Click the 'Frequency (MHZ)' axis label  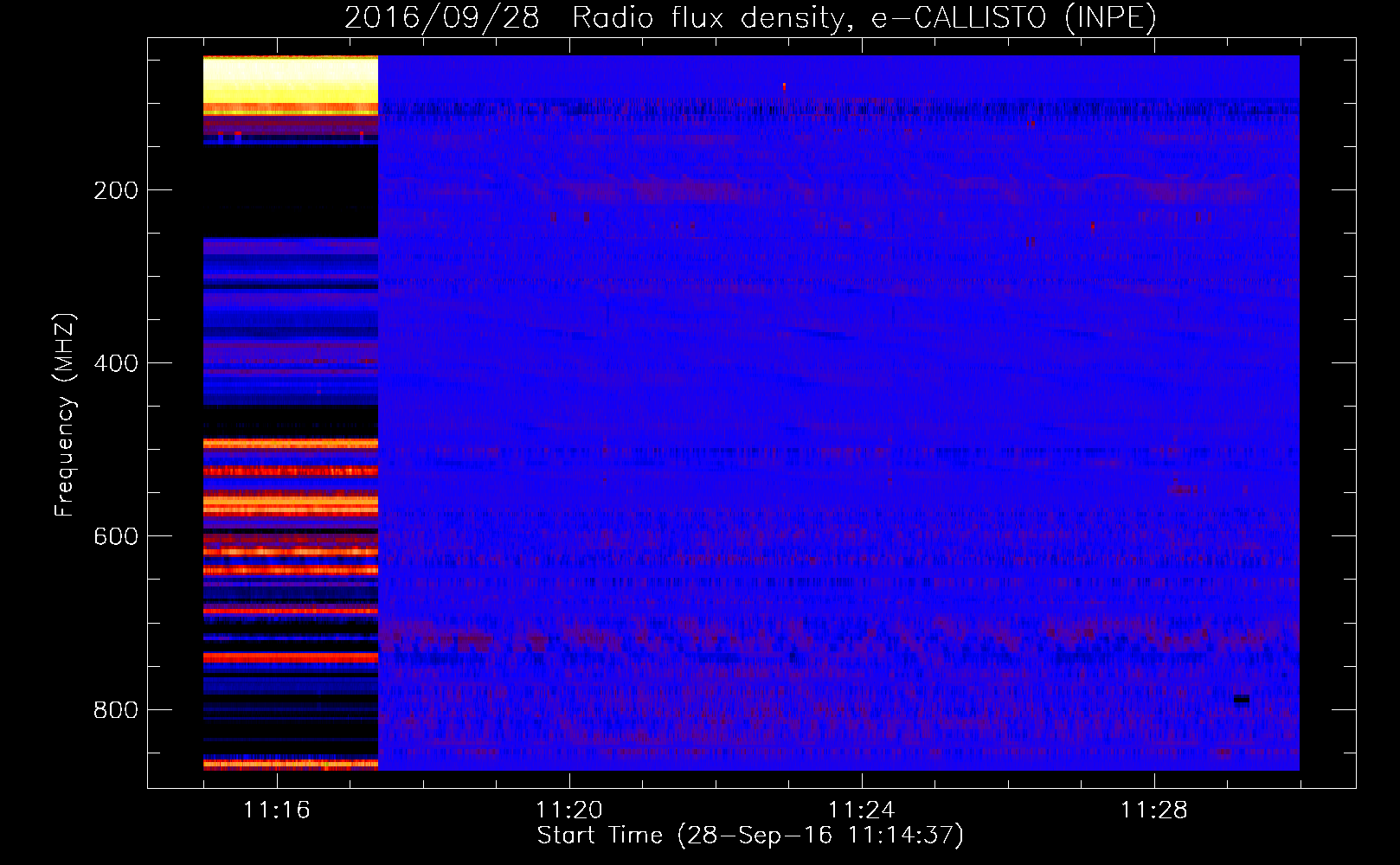tap(64, 415)
